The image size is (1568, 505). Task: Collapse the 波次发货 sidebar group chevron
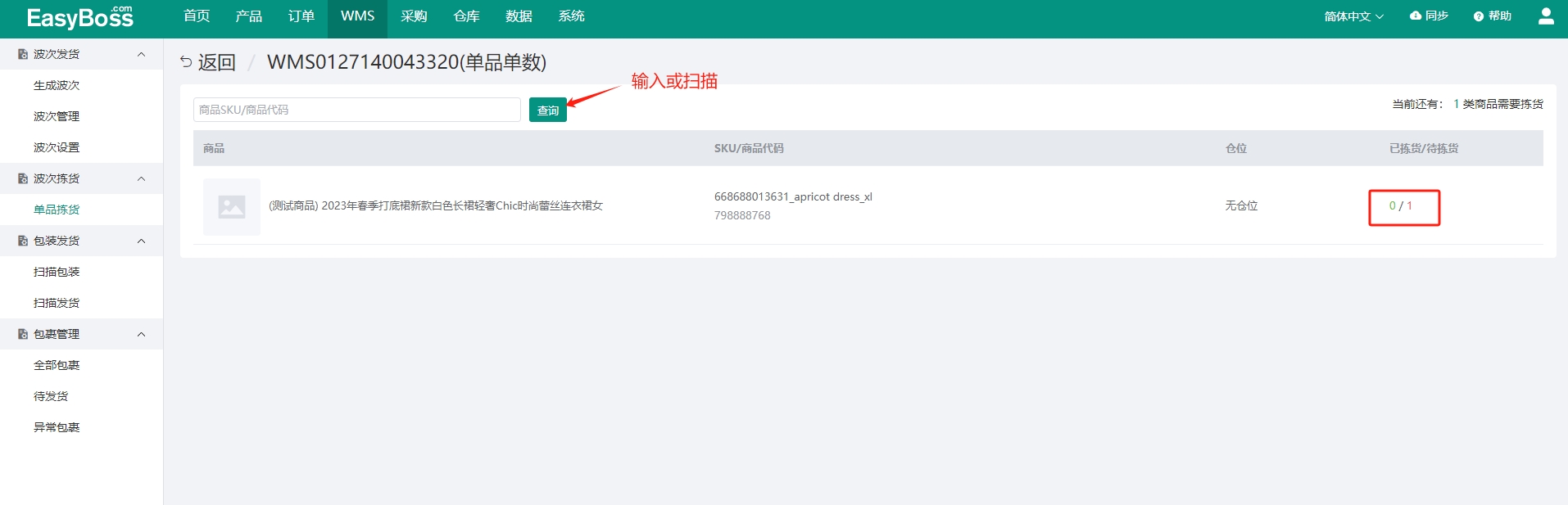tap(141, 55)
